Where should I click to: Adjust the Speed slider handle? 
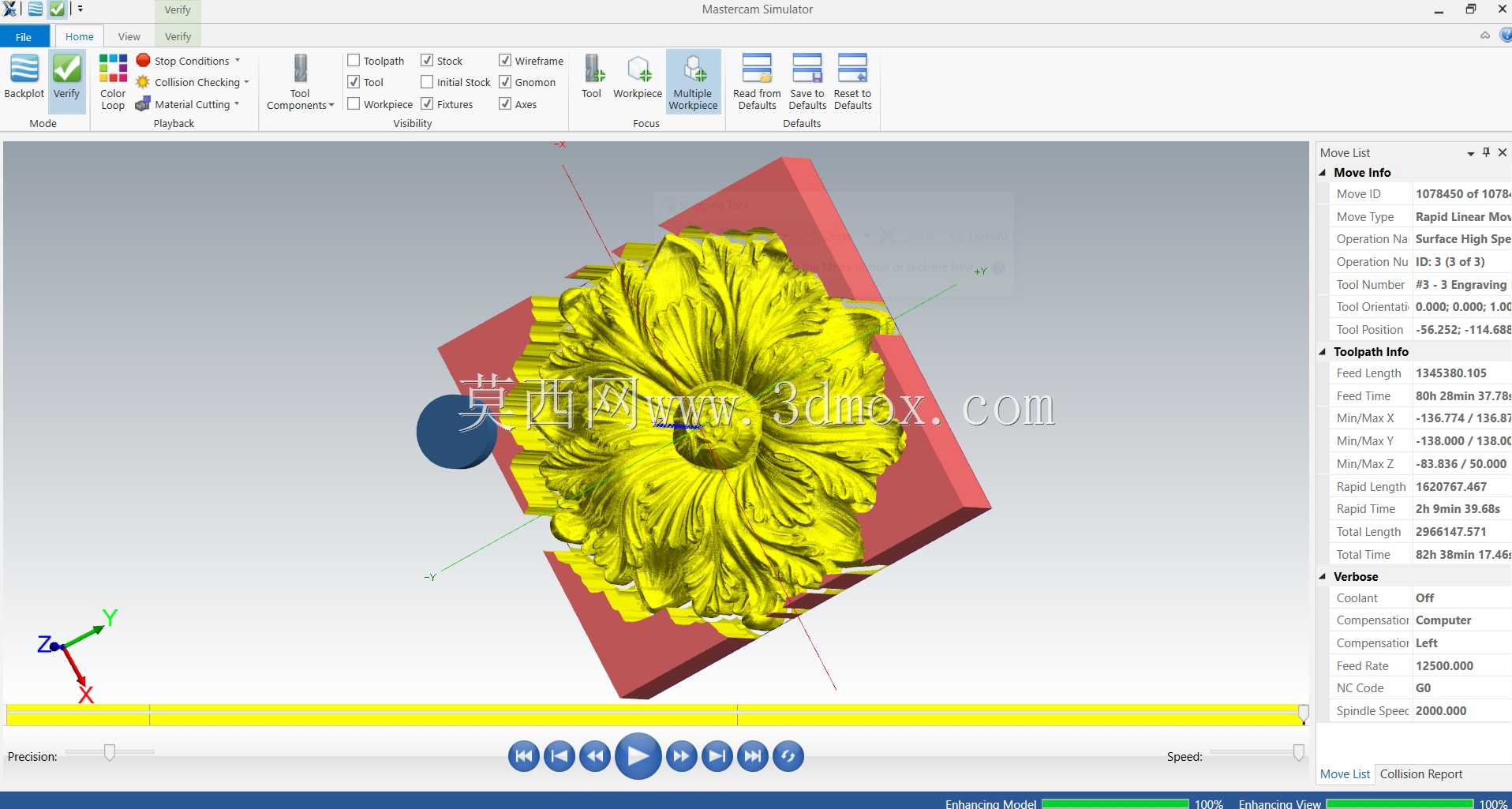point(1298,752)
